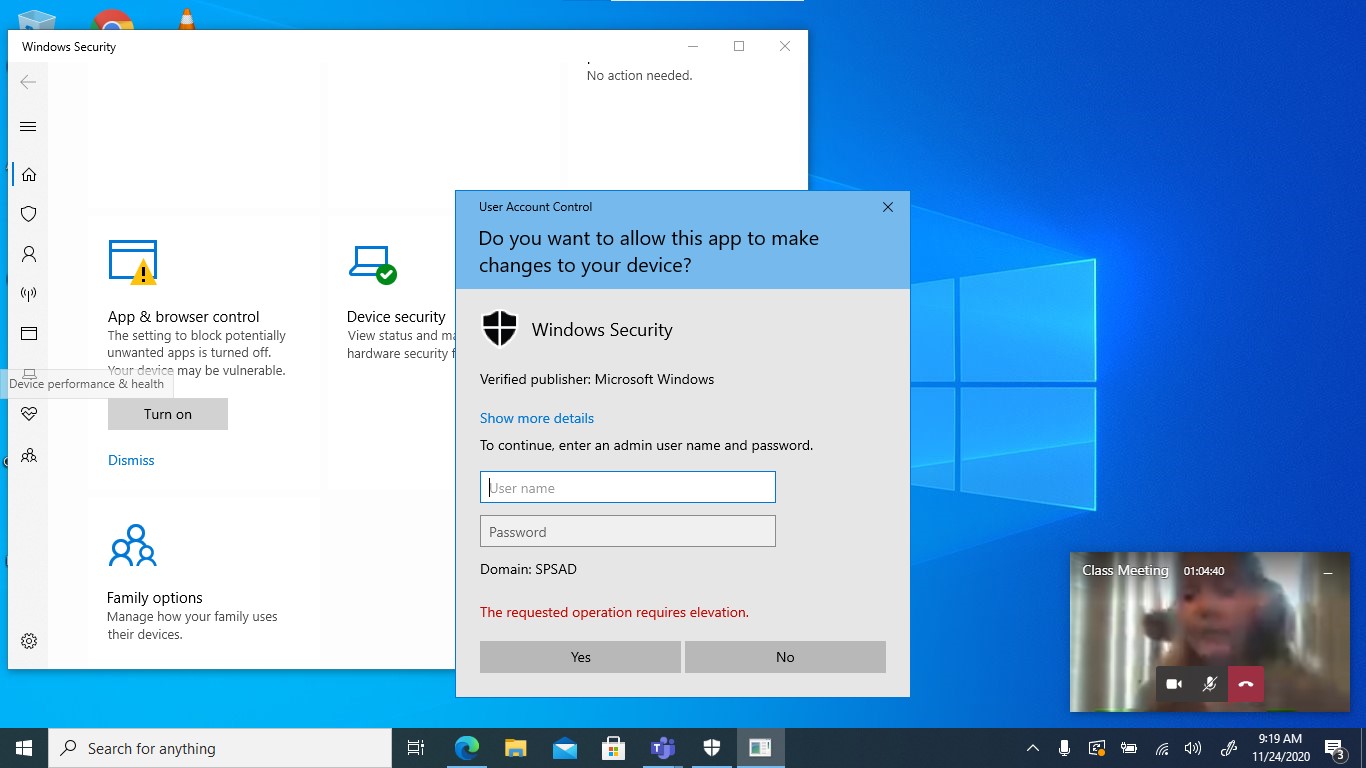Open the App & browser control heading

tap(184, 317)
